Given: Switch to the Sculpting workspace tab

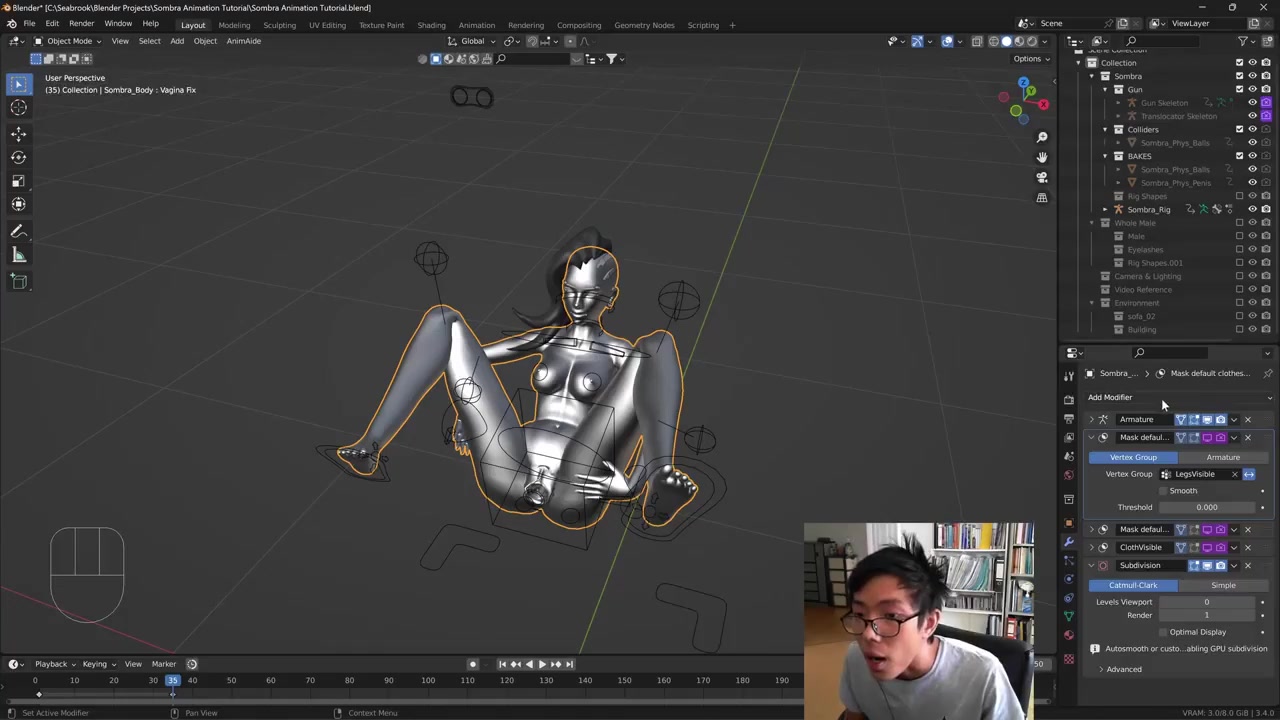Looking at the screenshot, I should tap(279, 25).
